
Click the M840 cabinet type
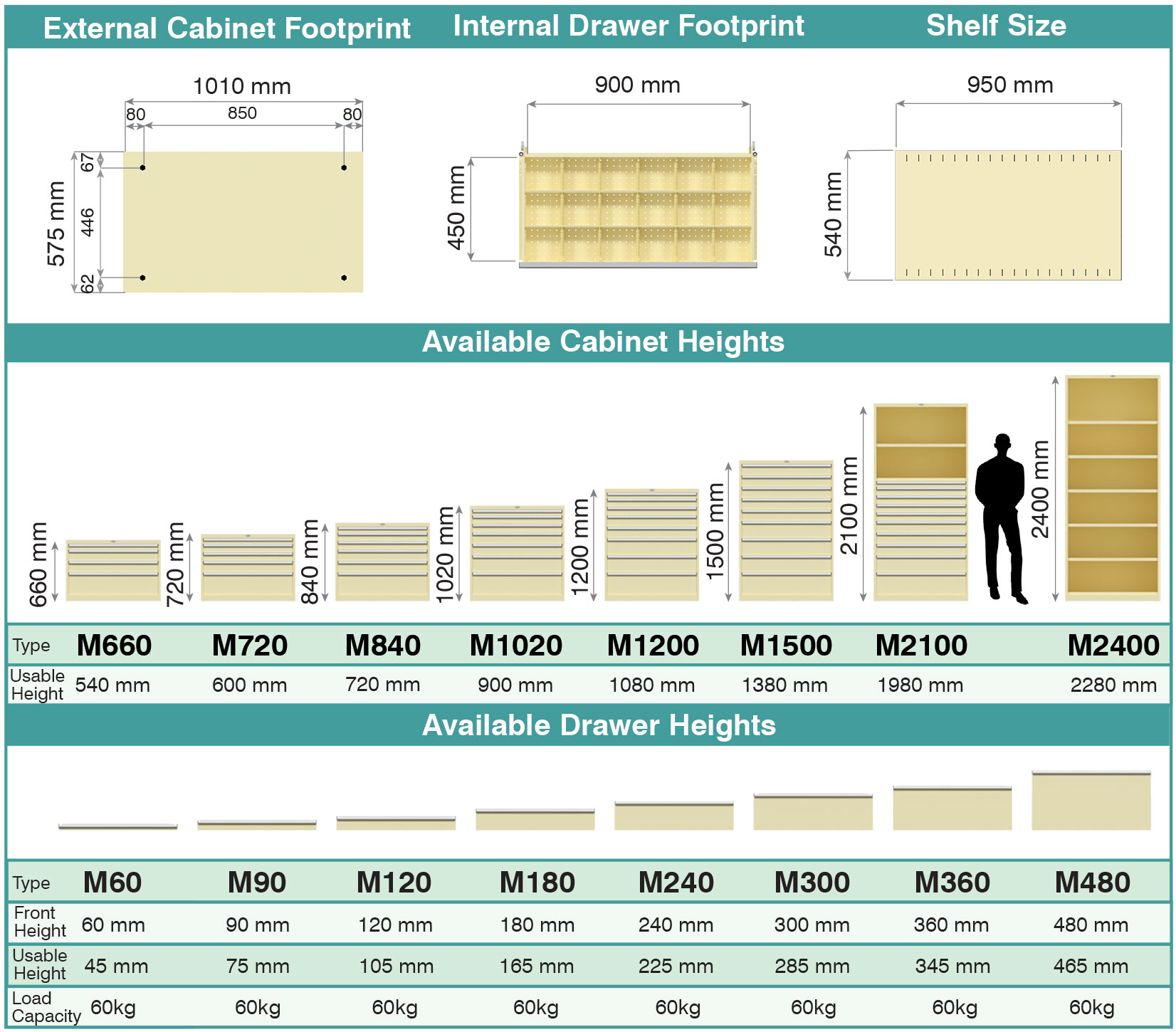click(x=383, y=646)
